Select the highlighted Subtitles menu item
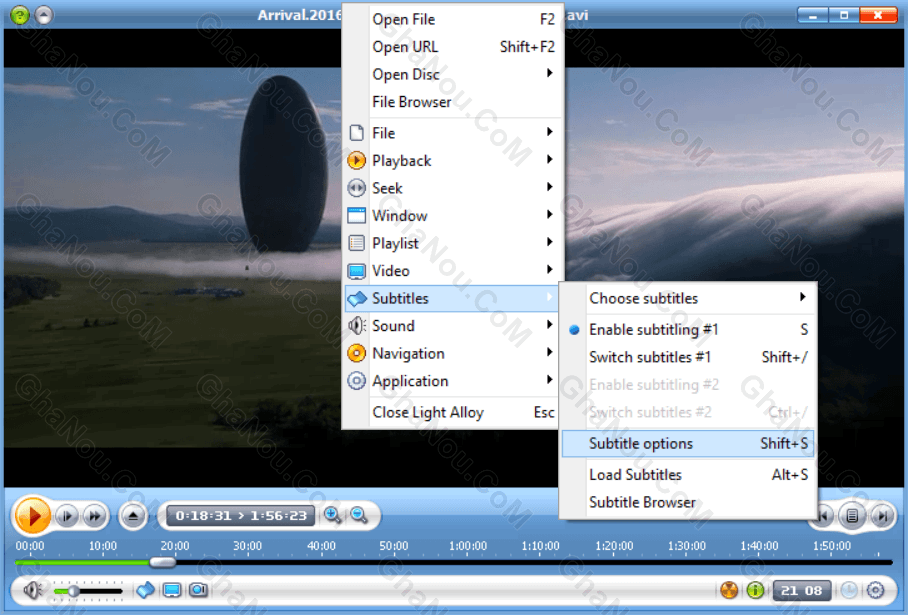Viewport: 908px width, 615px height. coord(452,298)
